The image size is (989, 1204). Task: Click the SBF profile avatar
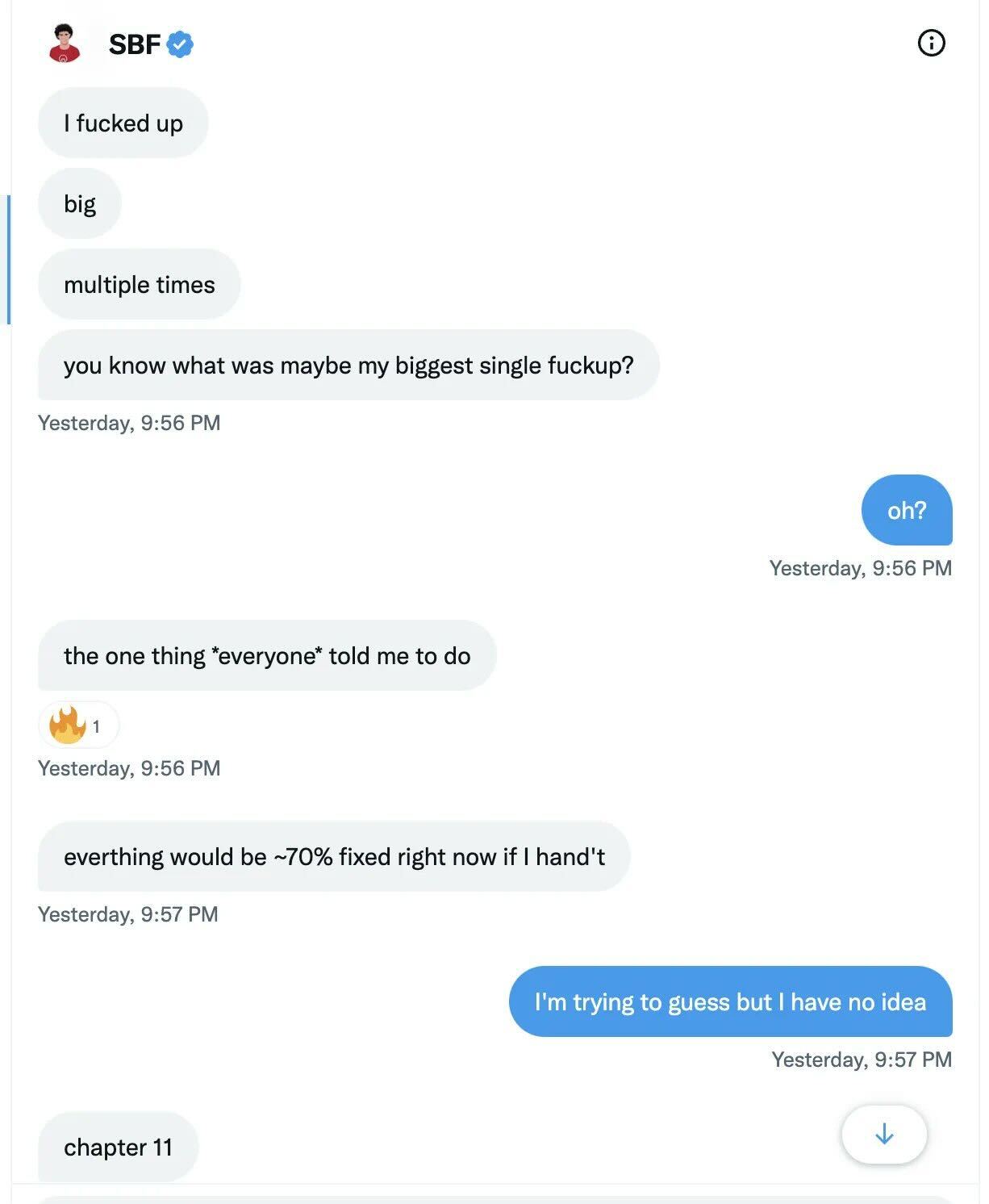click(x=65, y=44)
